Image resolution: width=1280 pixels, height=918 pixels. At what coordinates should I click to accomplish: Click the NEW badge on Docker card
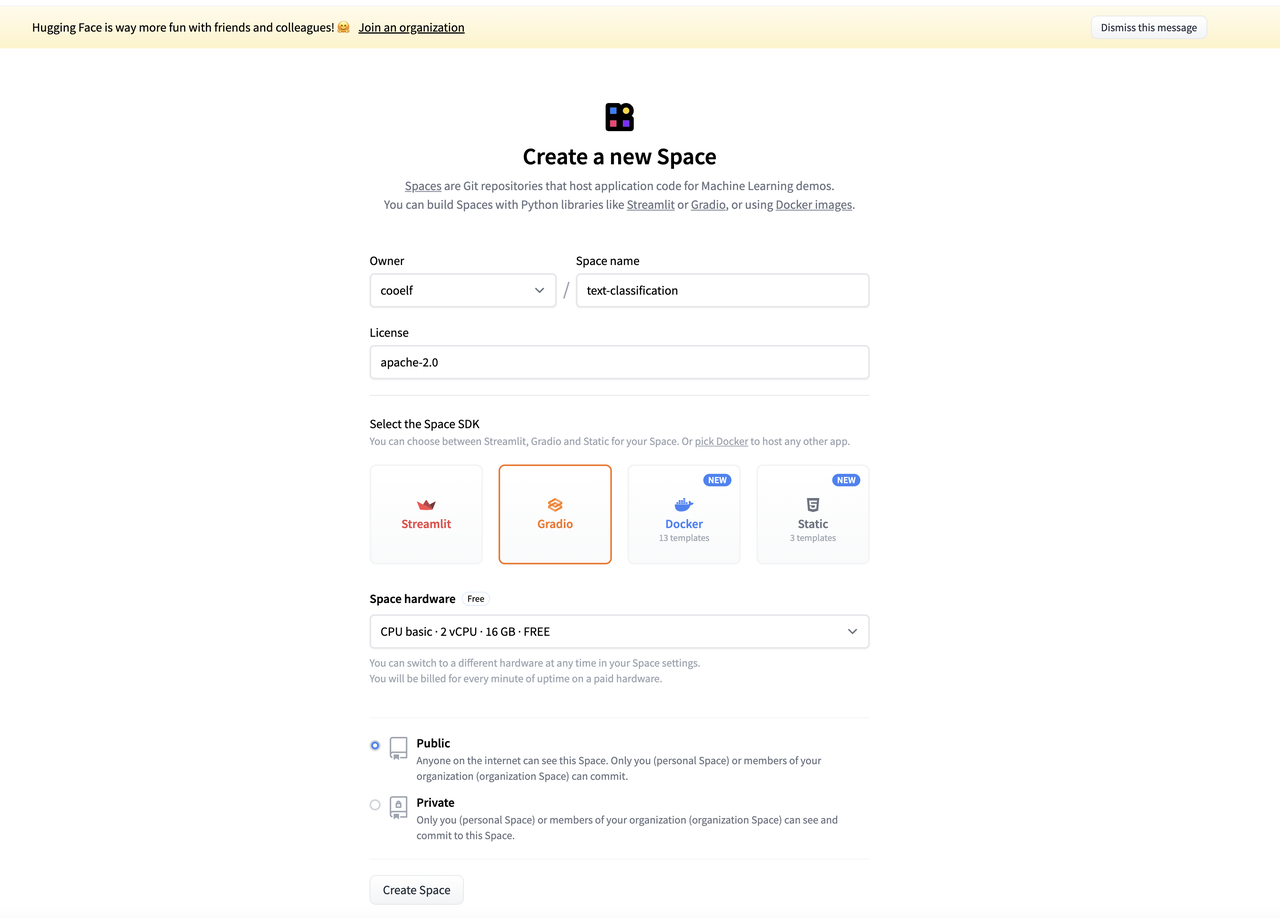point(717,480)
